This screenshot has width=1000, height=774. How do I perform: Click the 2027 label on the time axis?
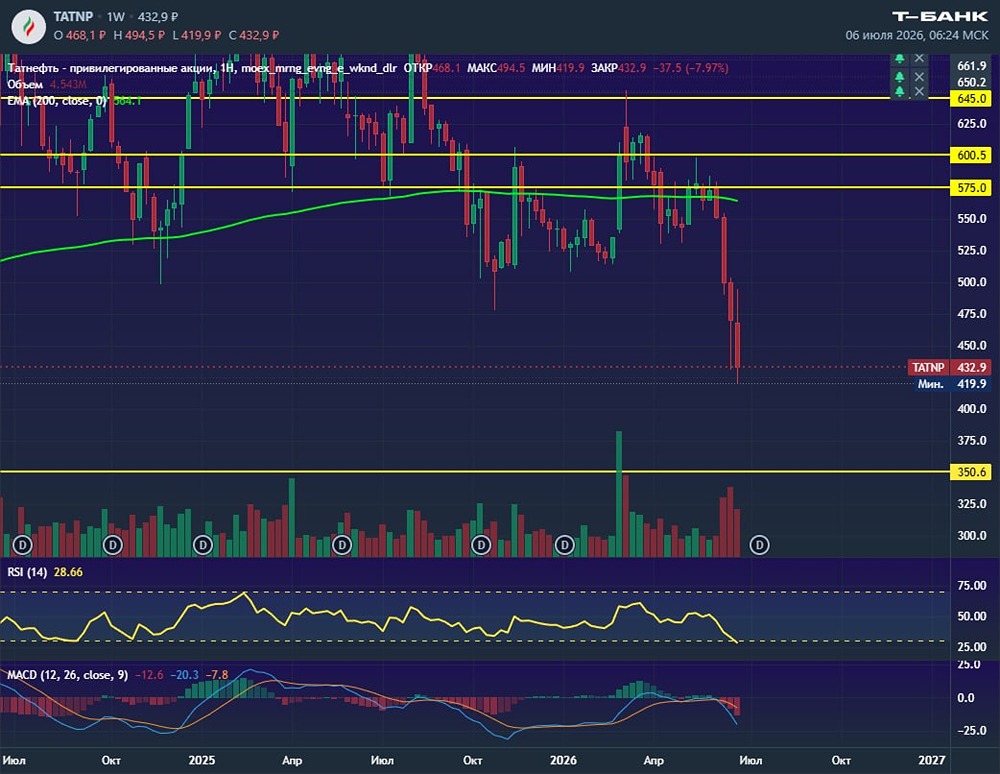931,760
